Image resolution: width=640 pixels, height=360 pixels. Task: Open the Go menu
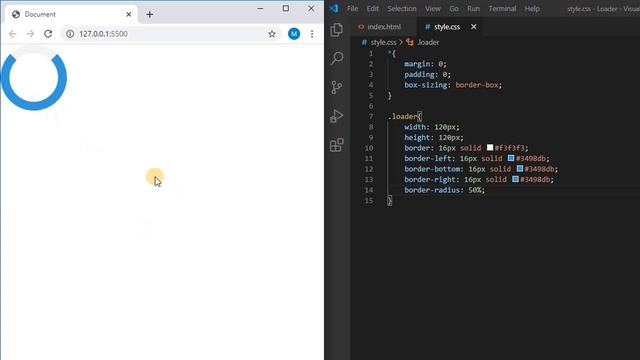(454, 9)
